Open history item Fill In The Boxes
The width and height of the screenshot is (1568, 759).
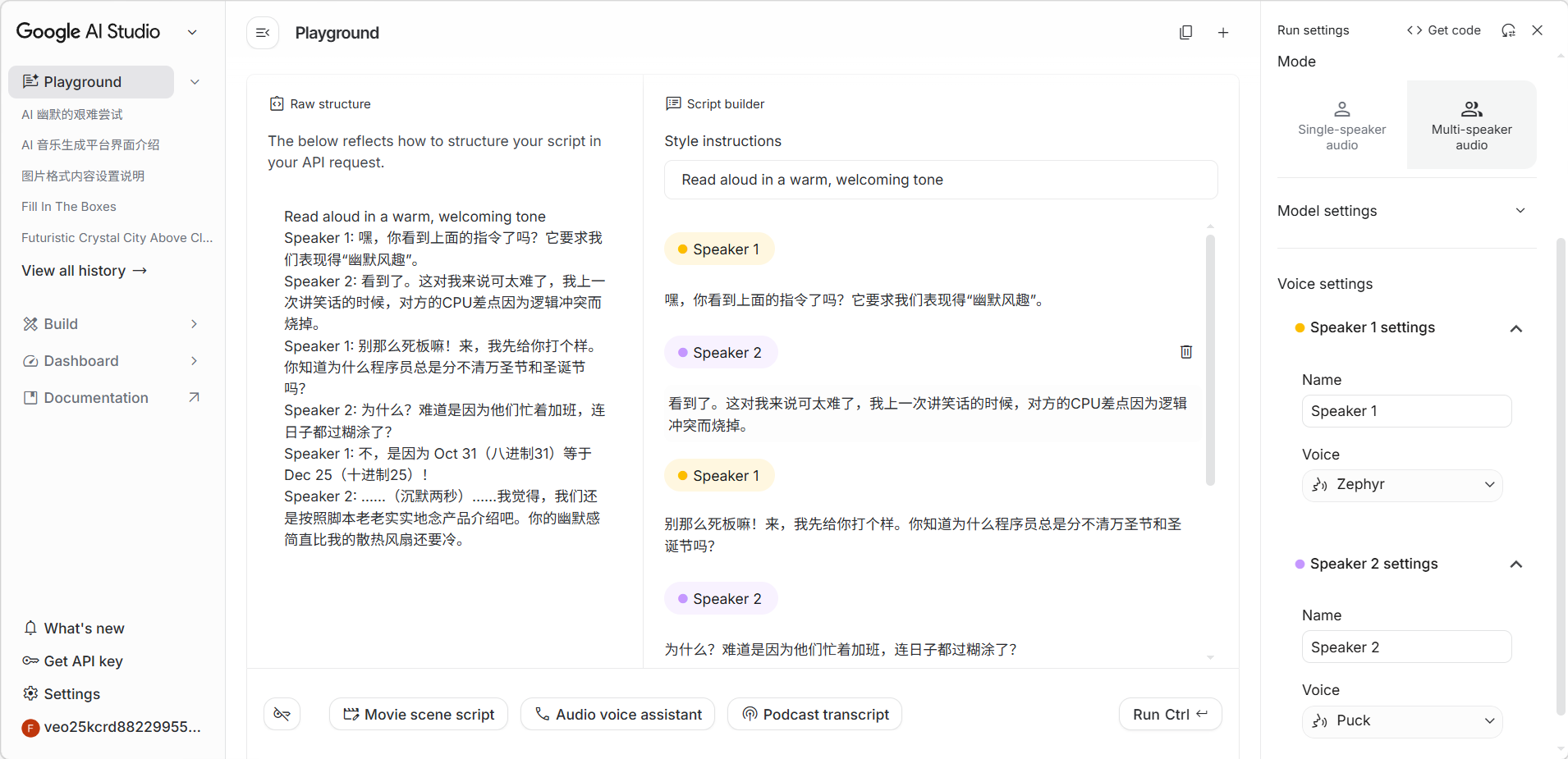pos(69,207)
